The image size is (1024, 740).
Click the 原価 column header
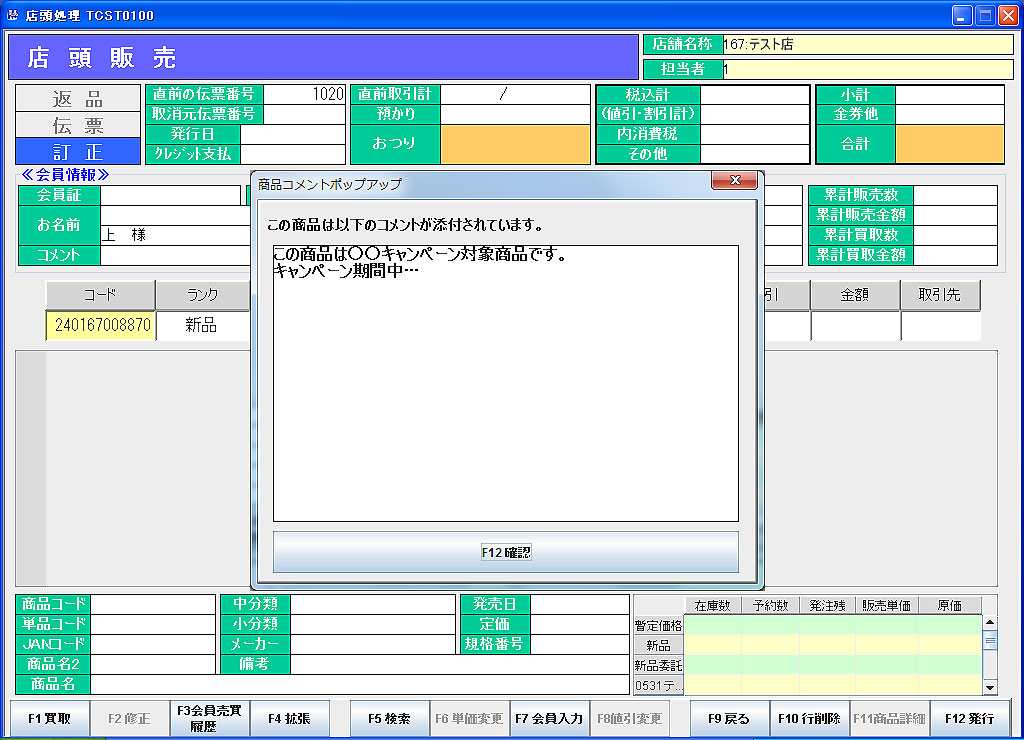(950, 605)
